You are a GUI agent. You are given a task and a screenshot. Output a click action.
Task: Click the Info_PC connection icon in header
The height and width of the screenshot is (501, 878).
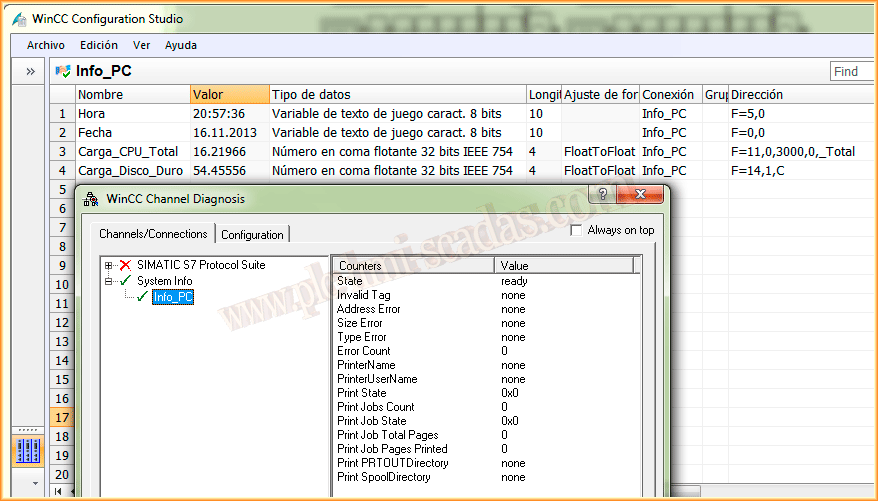(x=63, y=71)
